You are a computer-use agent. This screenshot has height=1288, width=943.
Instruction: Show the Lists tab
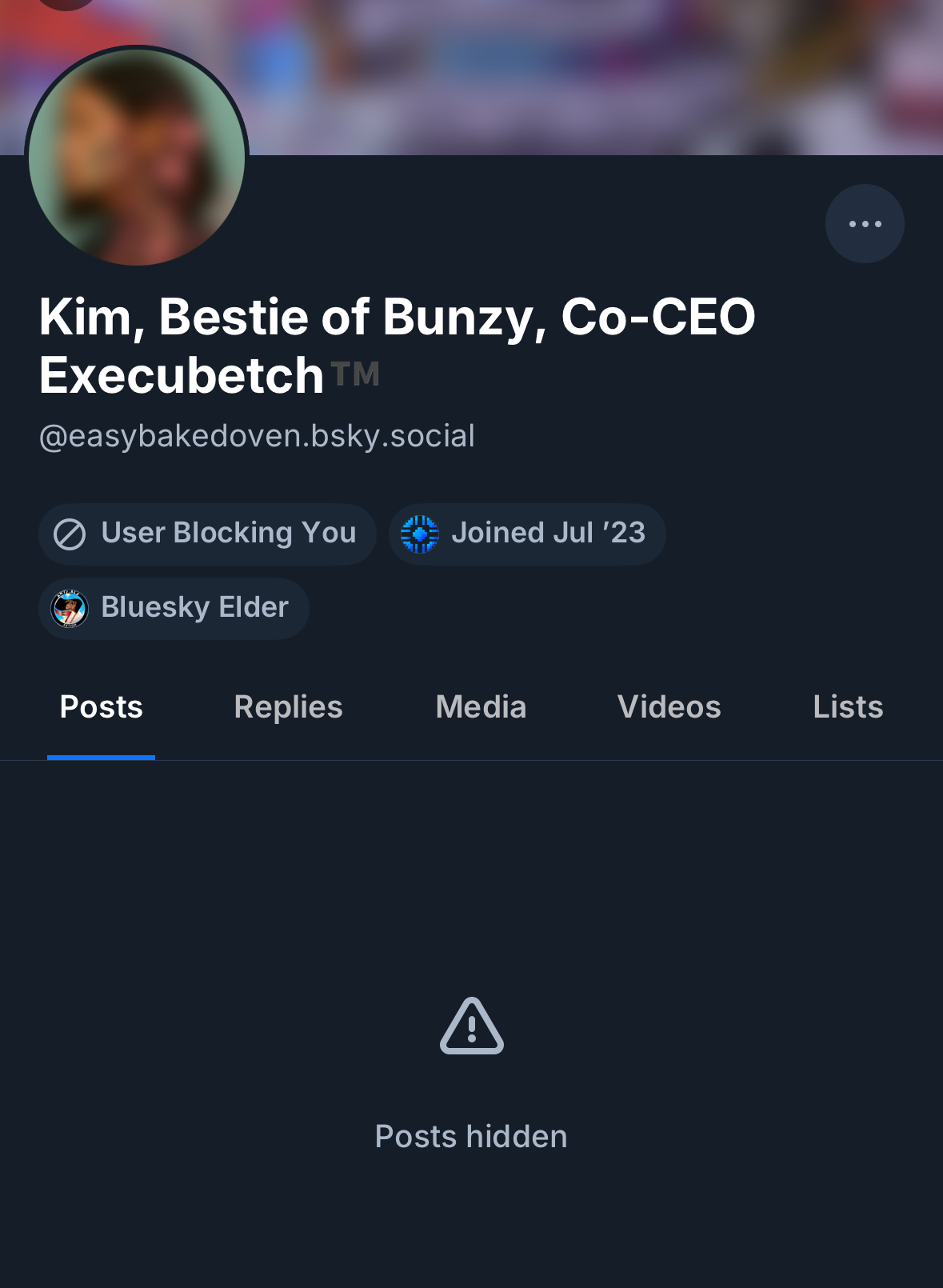pyautogui.click(x=848, y=707)
